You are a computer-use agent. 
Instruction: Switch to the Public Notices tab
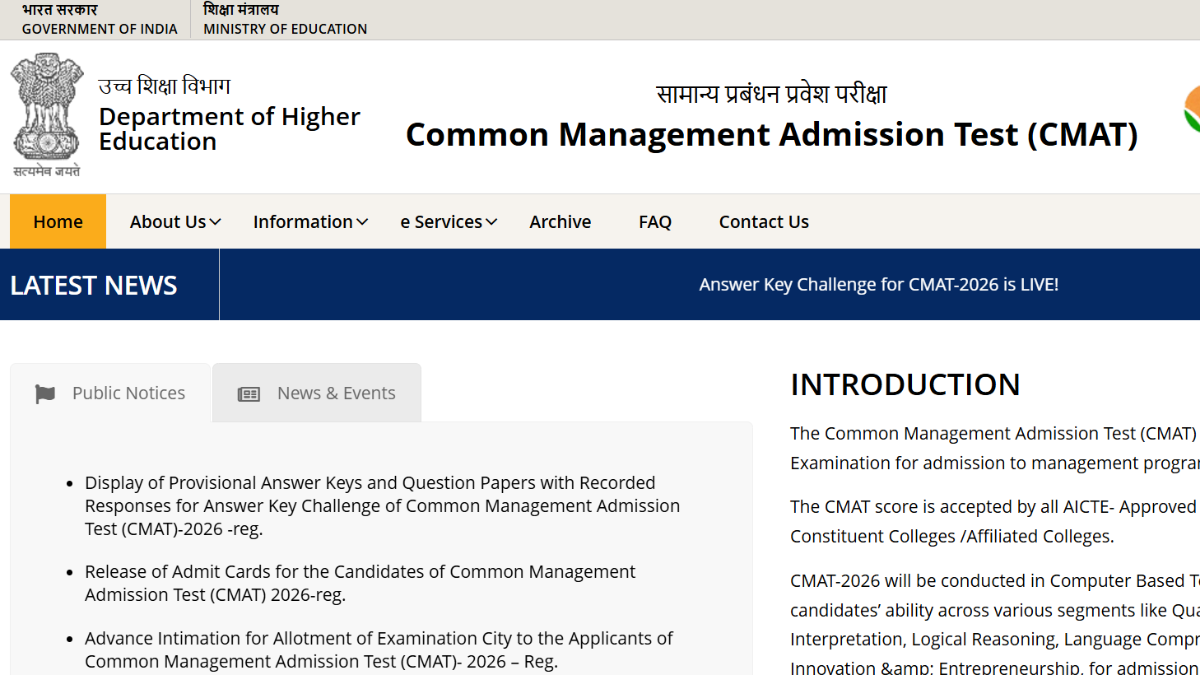point(110,393)
